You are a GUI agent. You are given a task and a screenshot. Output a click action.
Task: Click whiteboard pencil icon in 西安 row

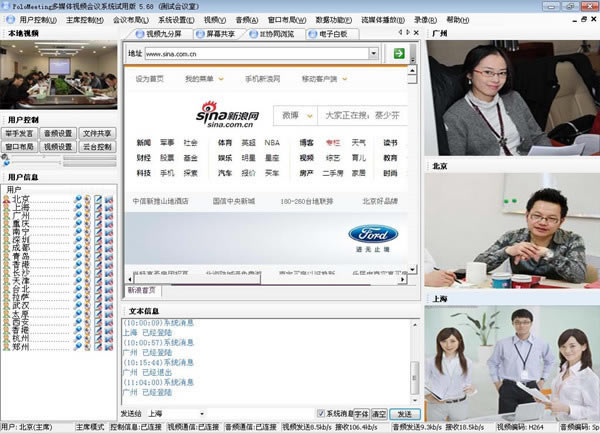98,322
